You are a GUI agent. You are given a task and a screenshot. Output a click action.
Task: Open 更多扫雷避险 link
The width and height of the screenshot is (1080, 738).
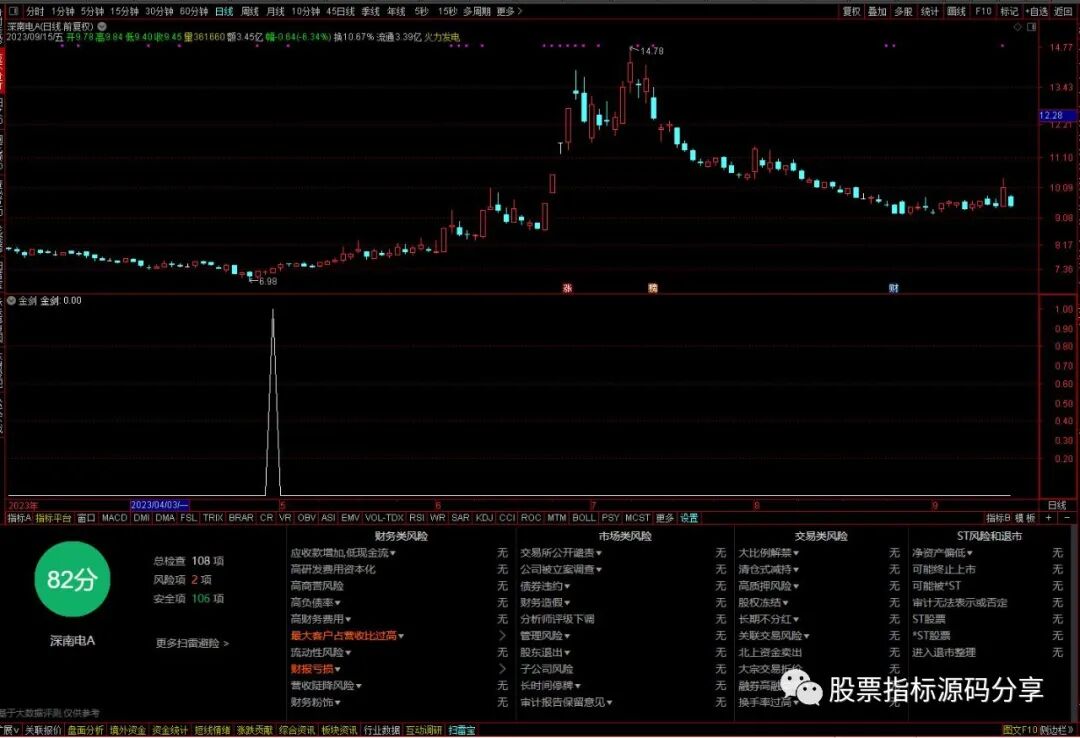(191, 643)
